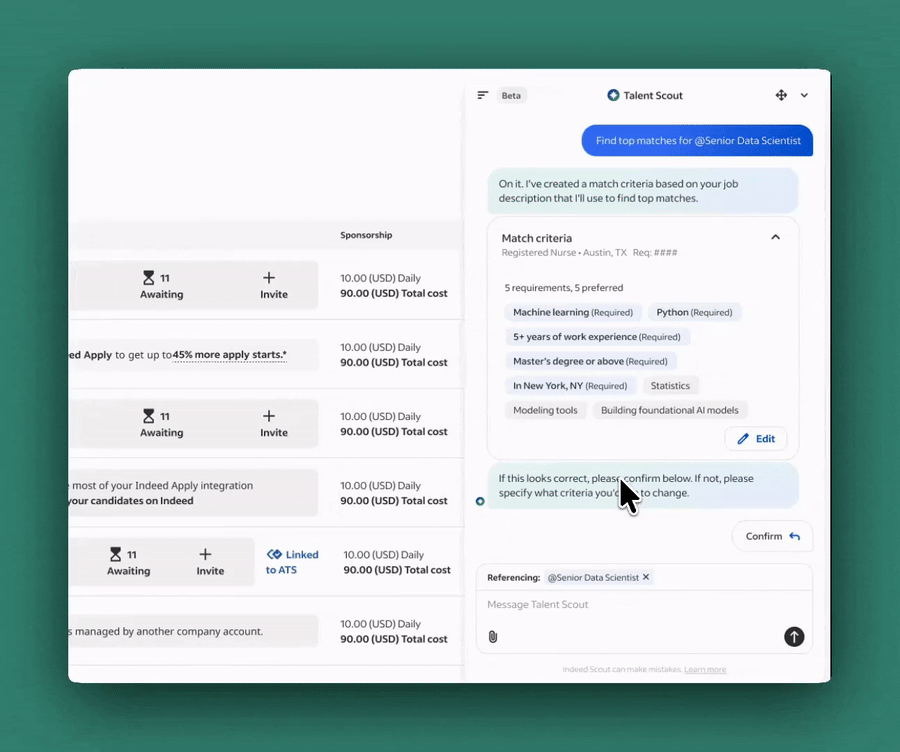900x752 pixels.
Task: Click the move handle icon beside the chevron
Action: [x=781, y=95]
